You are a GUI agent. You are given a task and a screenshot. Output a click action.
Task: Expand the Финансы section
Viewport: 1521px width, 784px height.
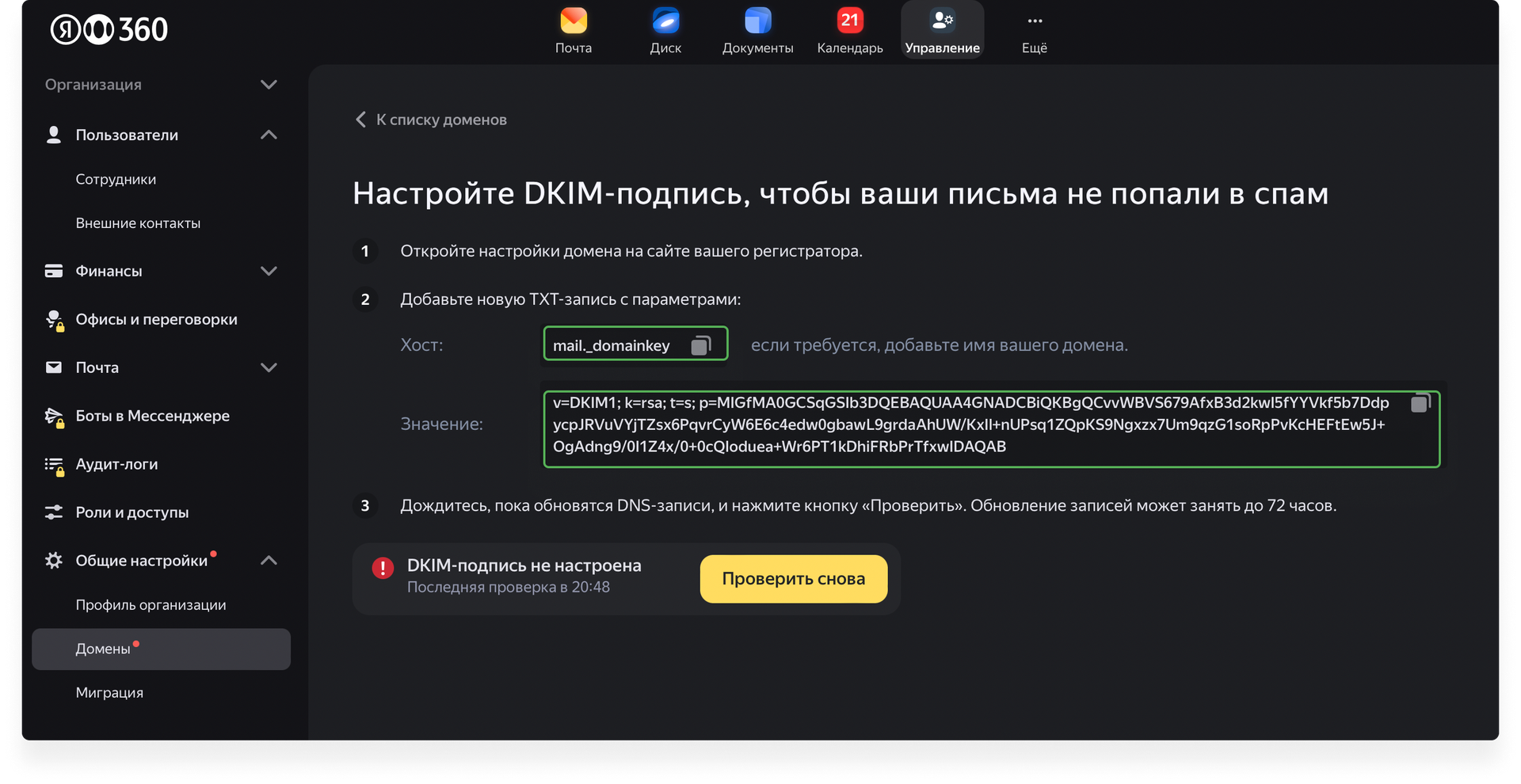click(269, 271)
